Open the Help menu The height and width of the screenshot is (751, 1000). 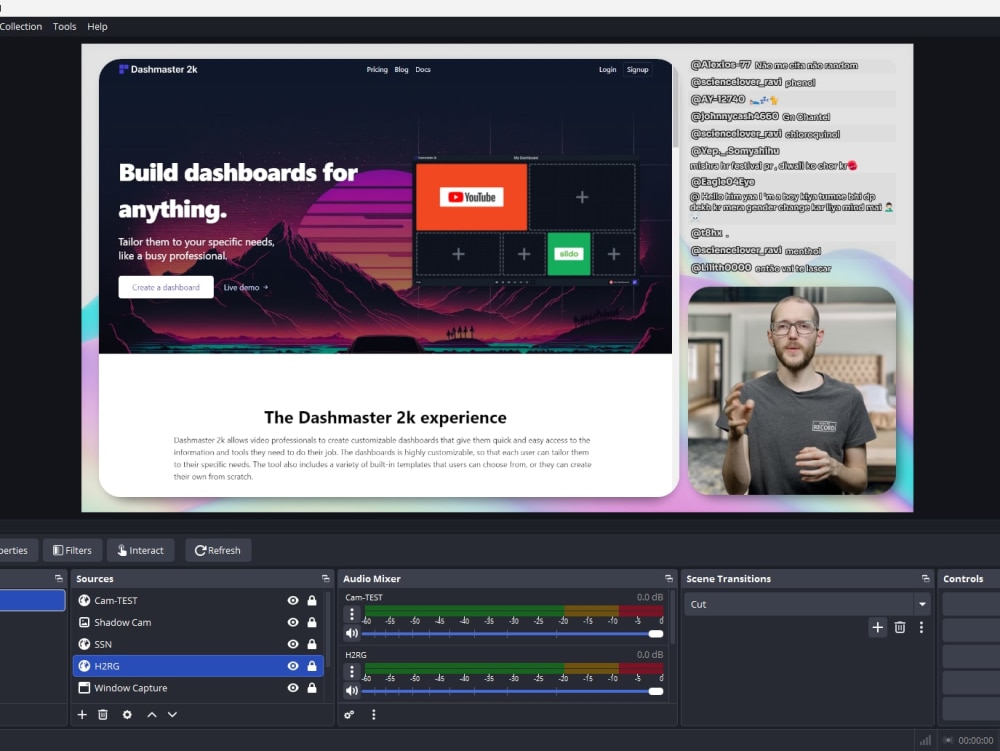click(x=97, y=26)
